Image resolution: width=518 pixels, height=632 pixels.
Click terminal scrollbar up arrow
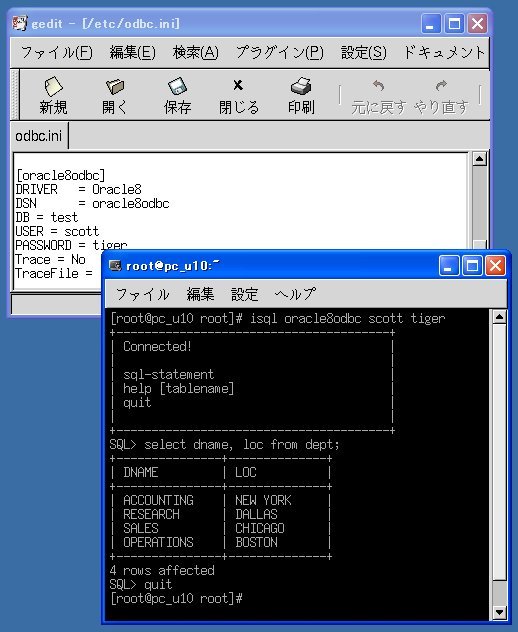tap(499, 317)
